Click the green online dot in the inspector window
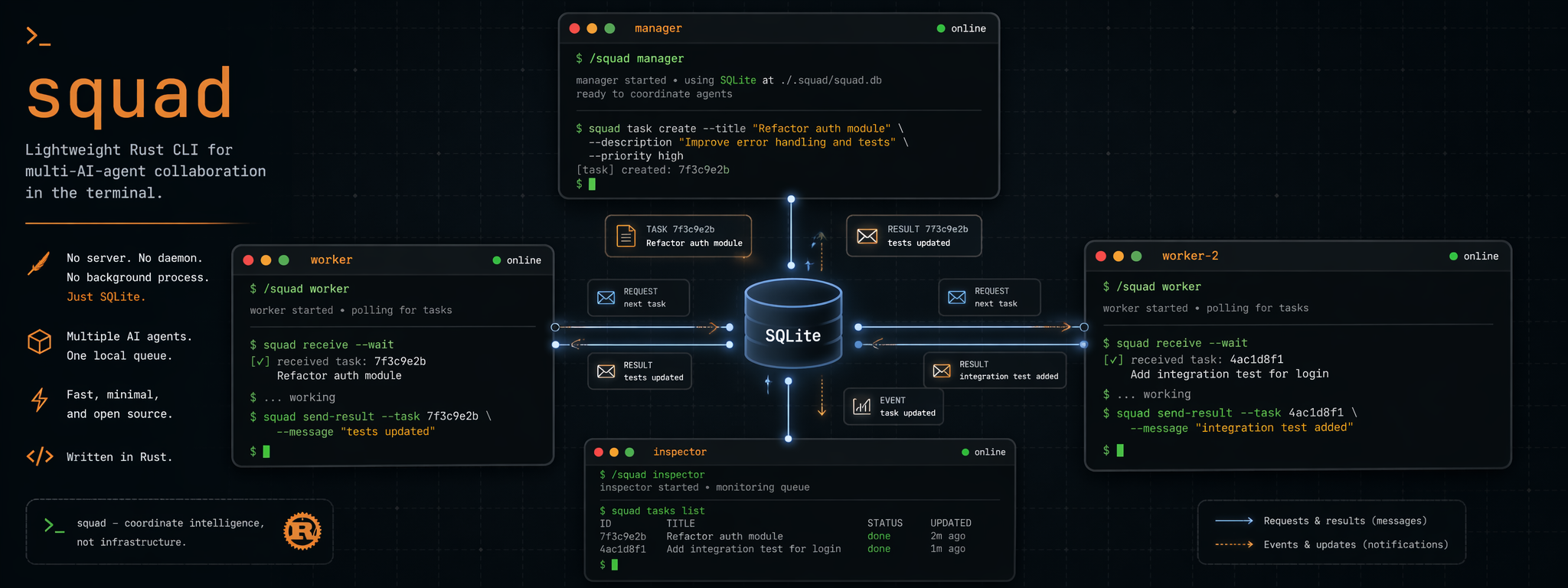The height and width of the screenshot is (588, 1568). coord(965,452)
